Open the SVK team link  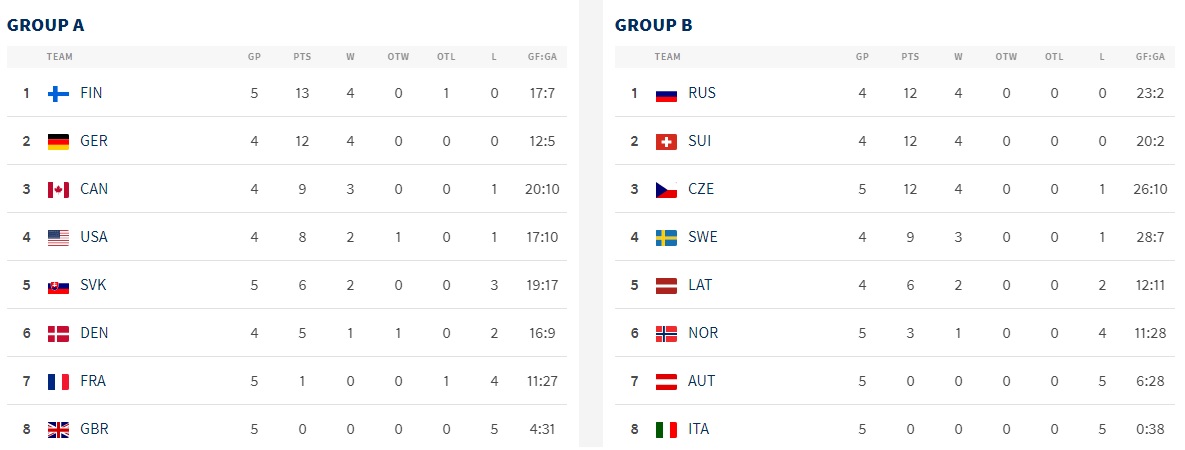click(x=93, y=285)
